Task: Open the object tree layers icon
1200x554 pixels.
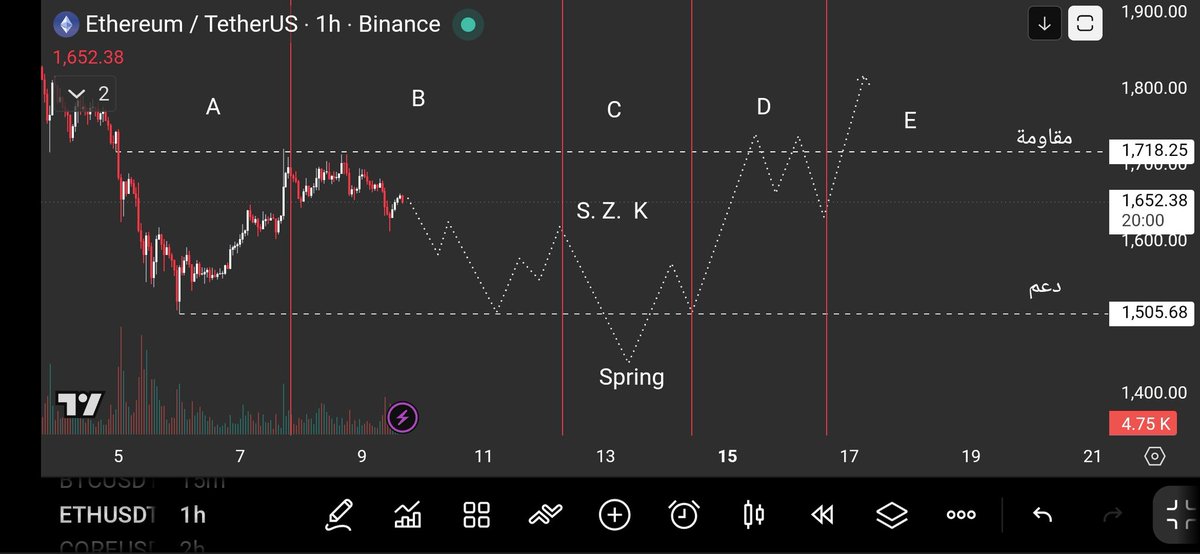Action: point(891,515)
